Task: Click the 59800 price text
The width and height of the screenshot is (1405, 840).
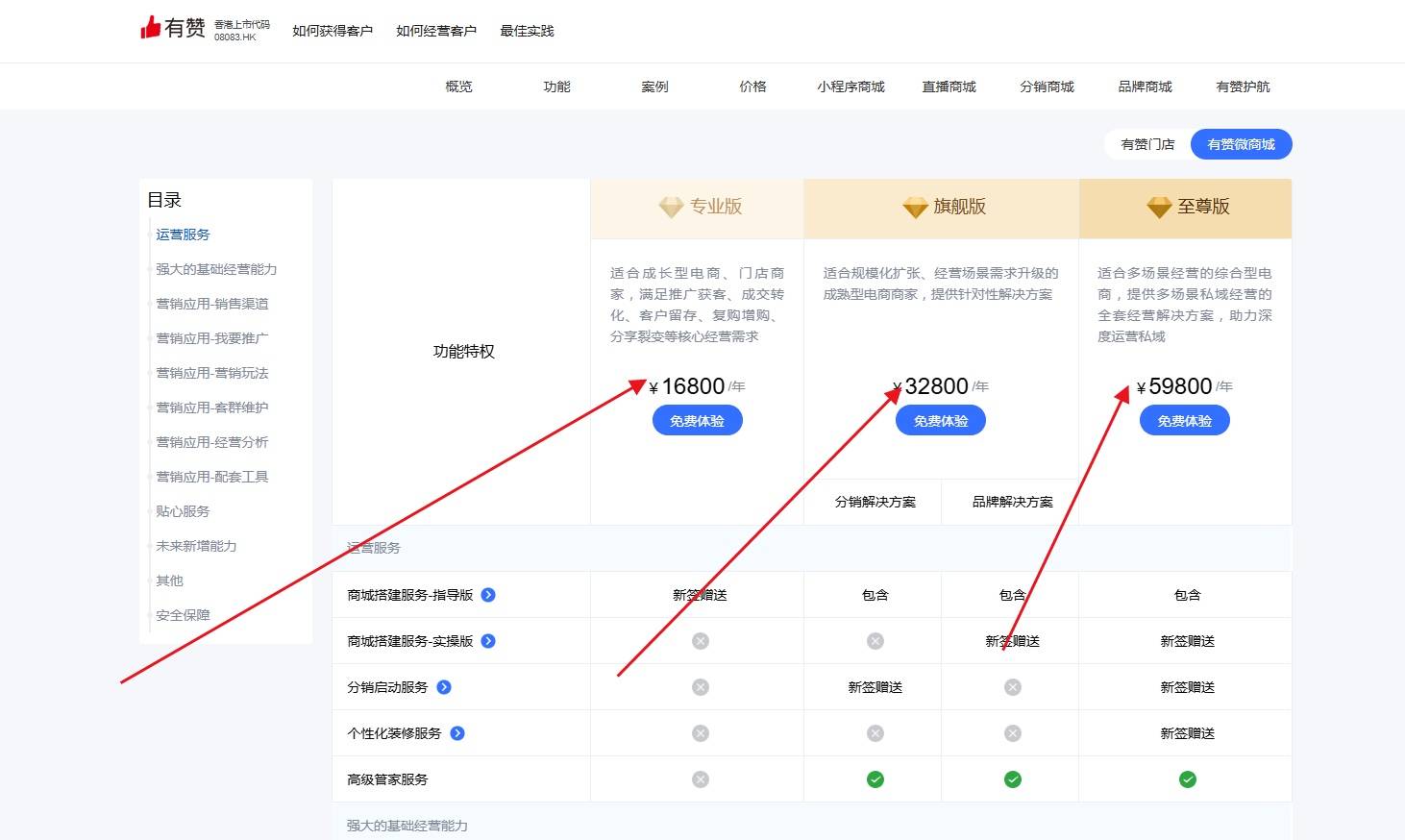Action: point(1180,386)
